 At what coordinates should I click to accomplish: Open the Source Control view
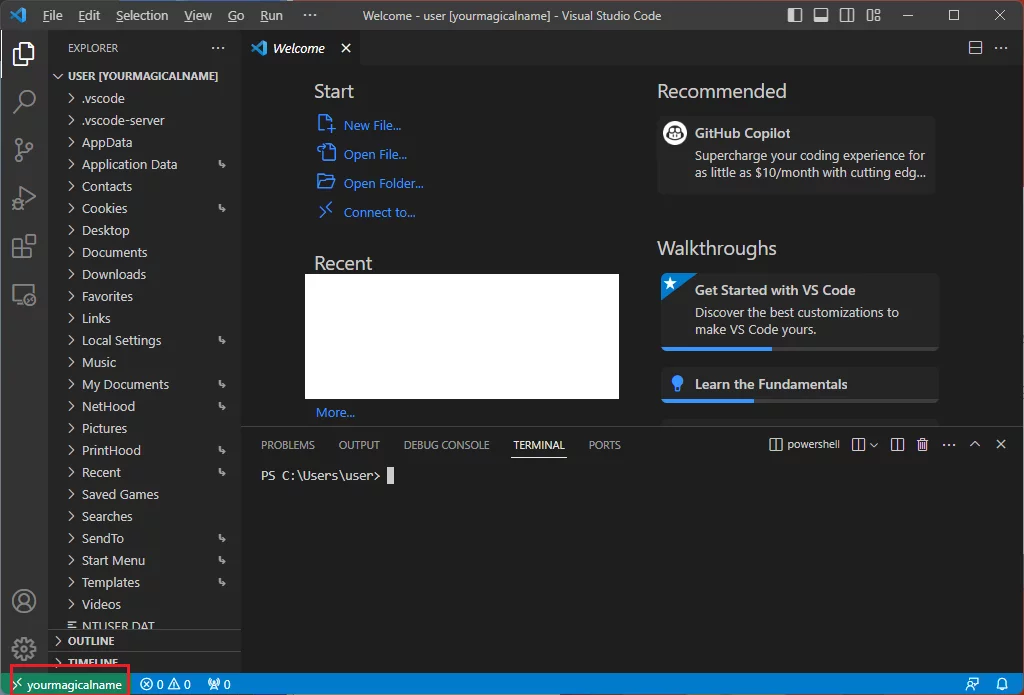pyautogui.click(x=24, y=150)
